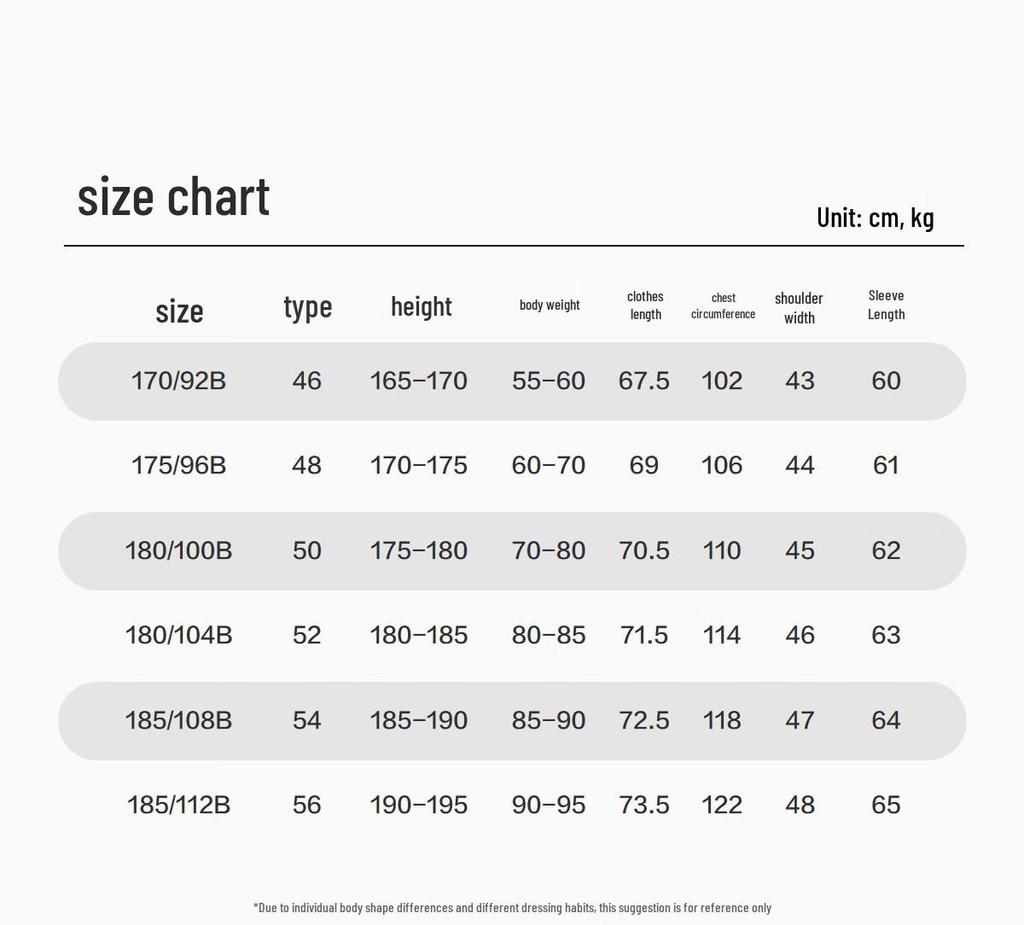The image size is (1024, 925).
Task: Select the 180/100B size cell
Action: (x=178, y=551)
